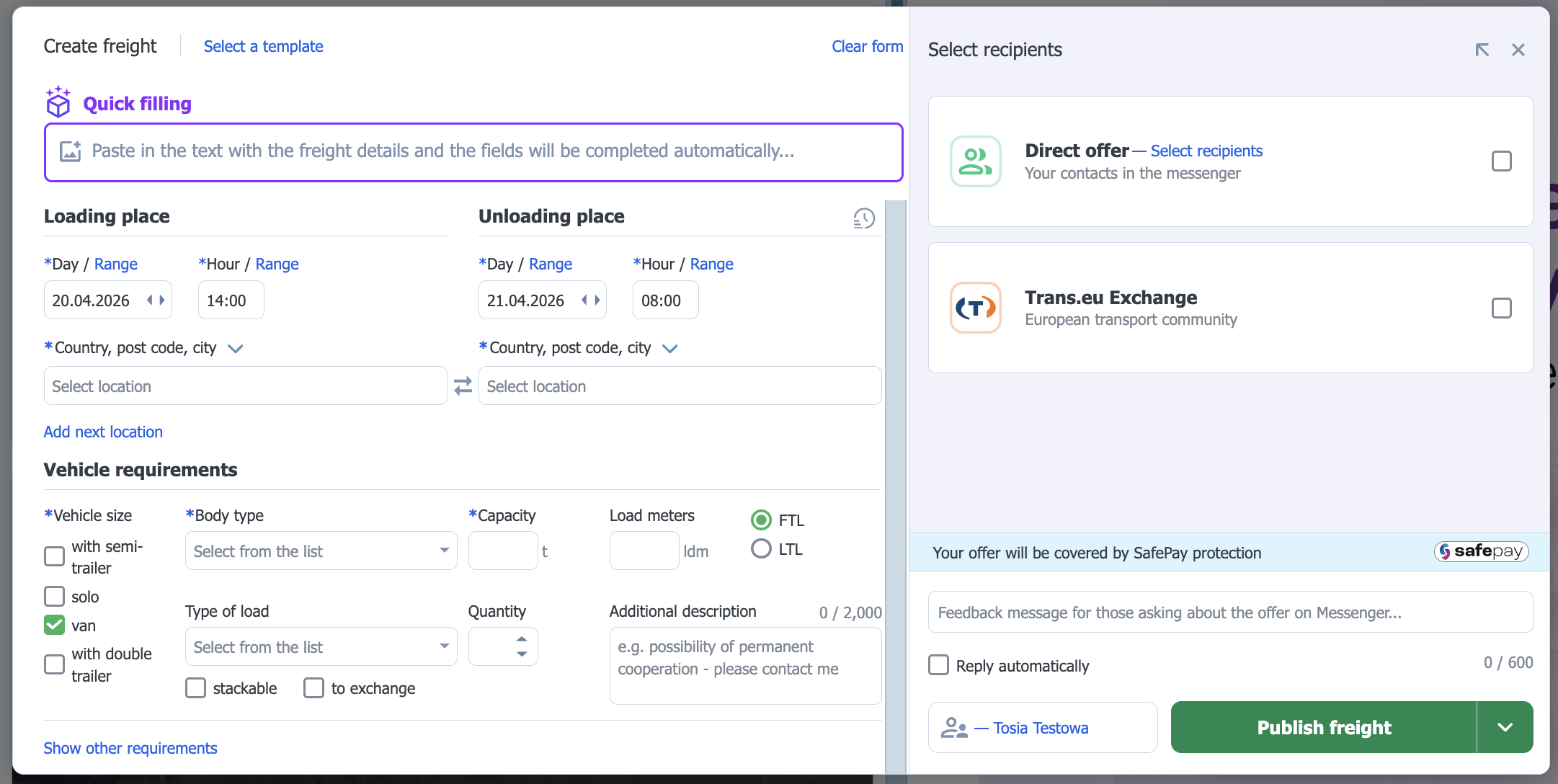Click the loading place Select location field
This screenshot has height=784, width=1558.
(245, 386)
